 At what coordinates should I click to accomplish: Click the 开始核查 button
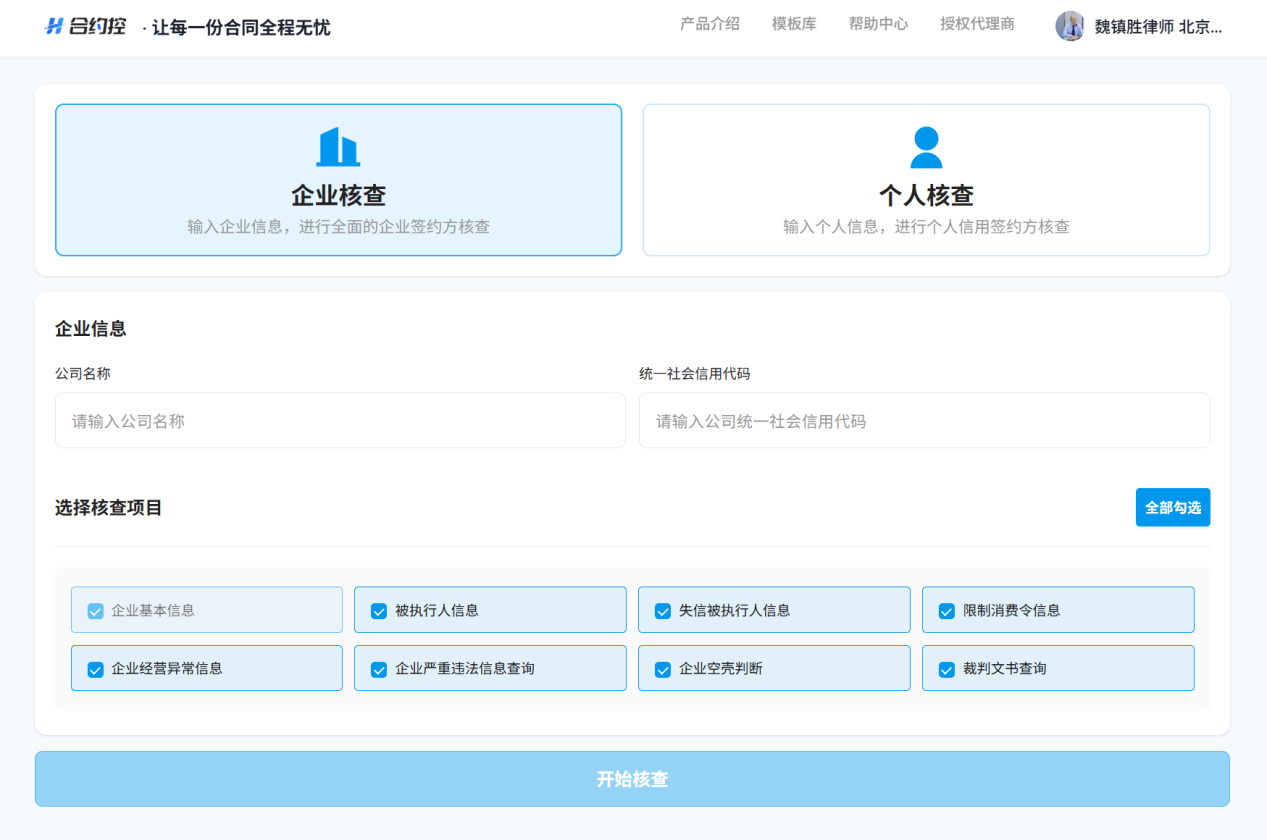pyautogui.click(x=632, y=779)
